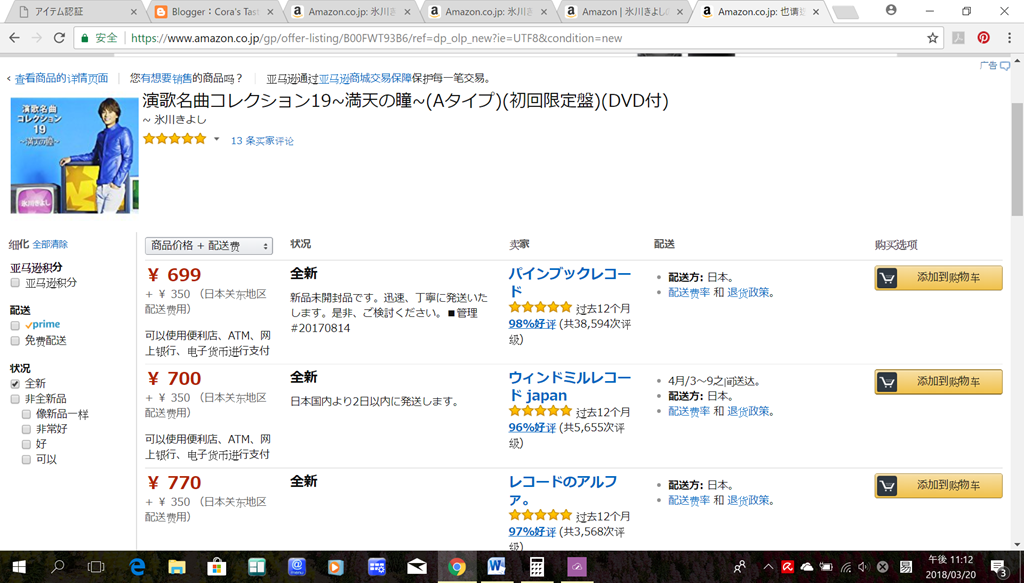Open 退货政策 link for the ¥699 offer
1024x583 pixels.
[748, 292]
